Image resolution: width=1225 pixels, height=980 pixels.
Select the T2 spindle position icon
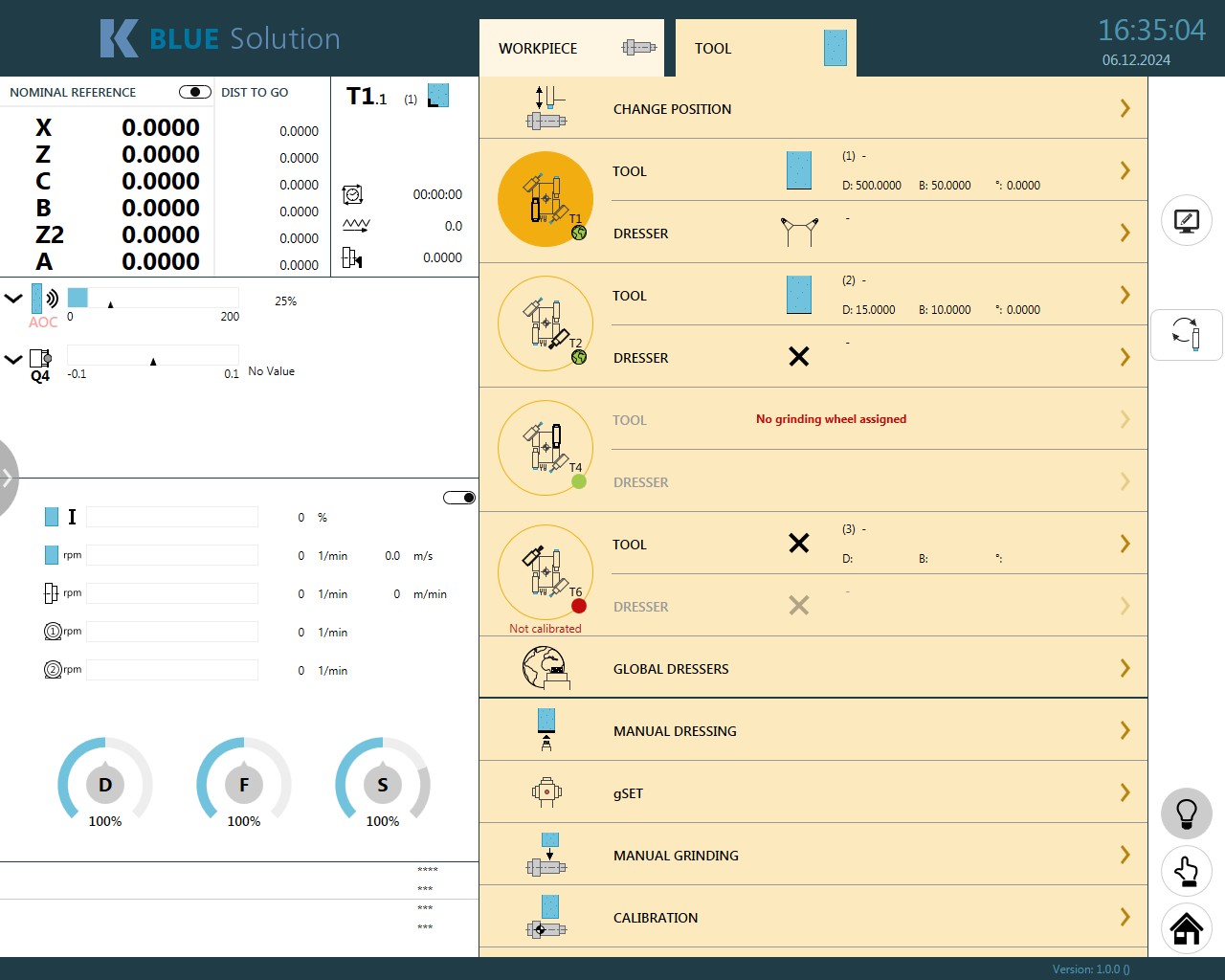tap(546, 323)
